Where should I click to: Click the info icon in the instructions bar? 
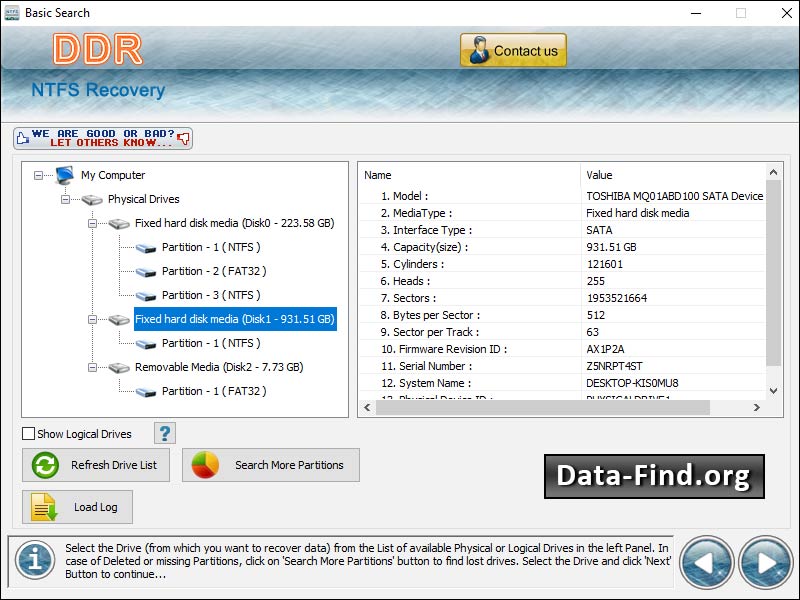pos(35,562)
